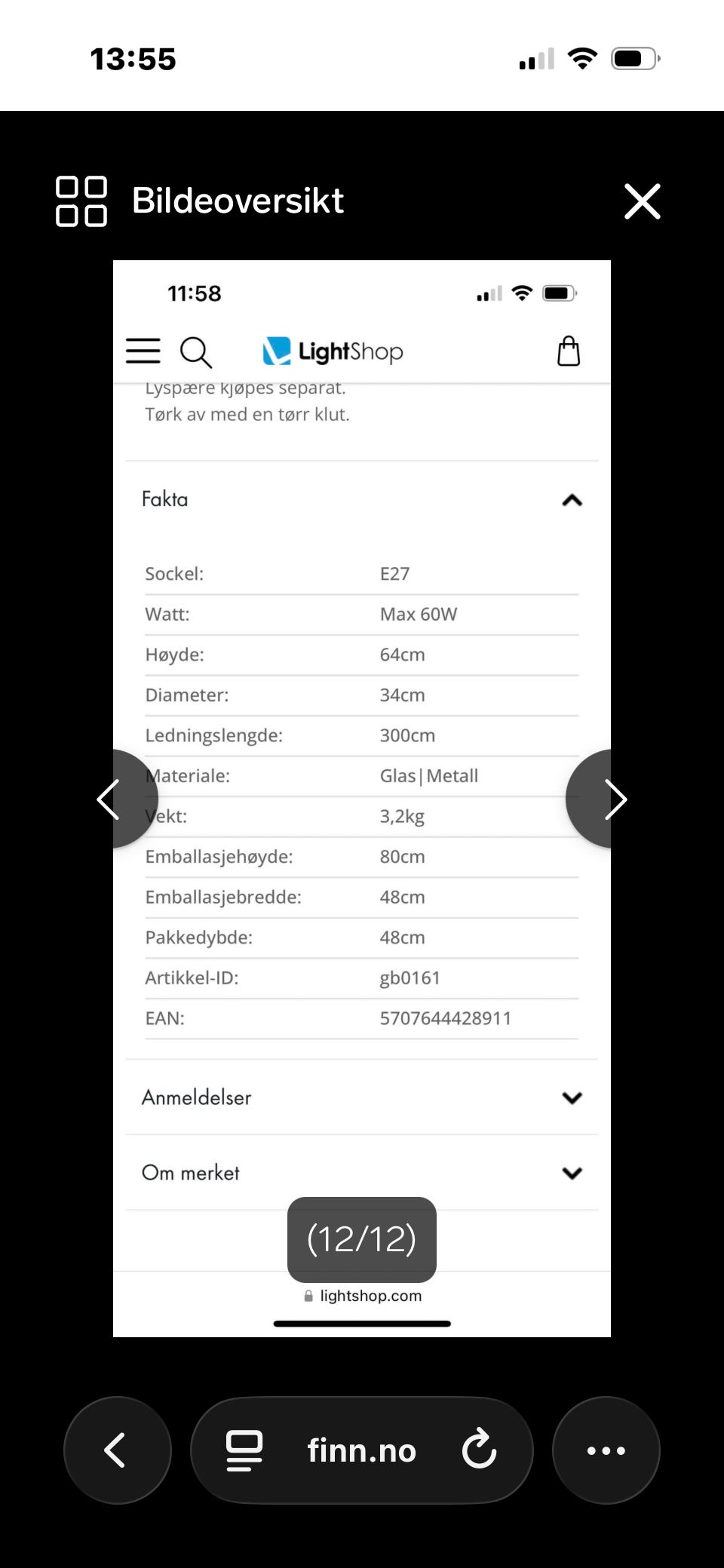Close the image viewer with X

point(642,201)
